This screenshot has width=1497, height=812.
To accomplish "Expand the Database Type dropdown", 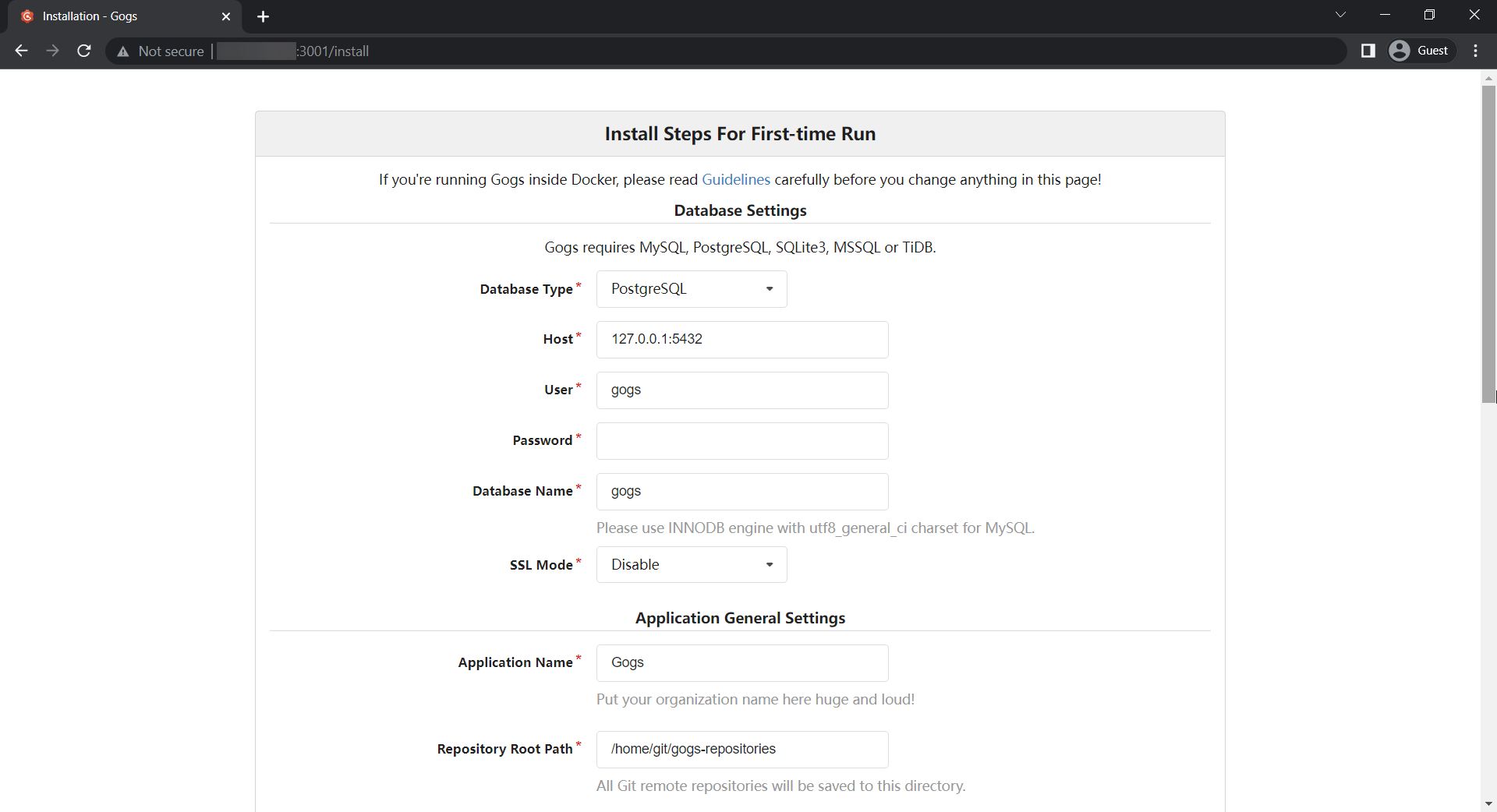I will [692, 289].
